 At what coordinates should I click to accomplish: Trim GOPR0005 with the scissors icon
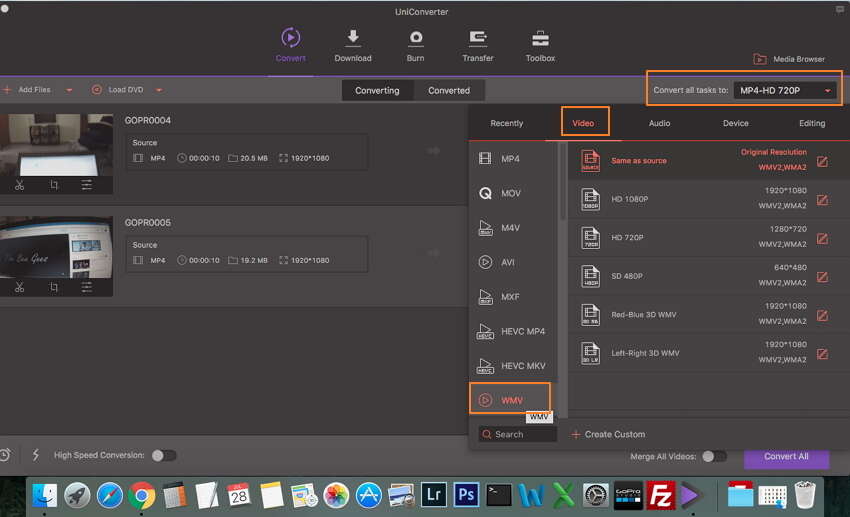click(20, 287)
